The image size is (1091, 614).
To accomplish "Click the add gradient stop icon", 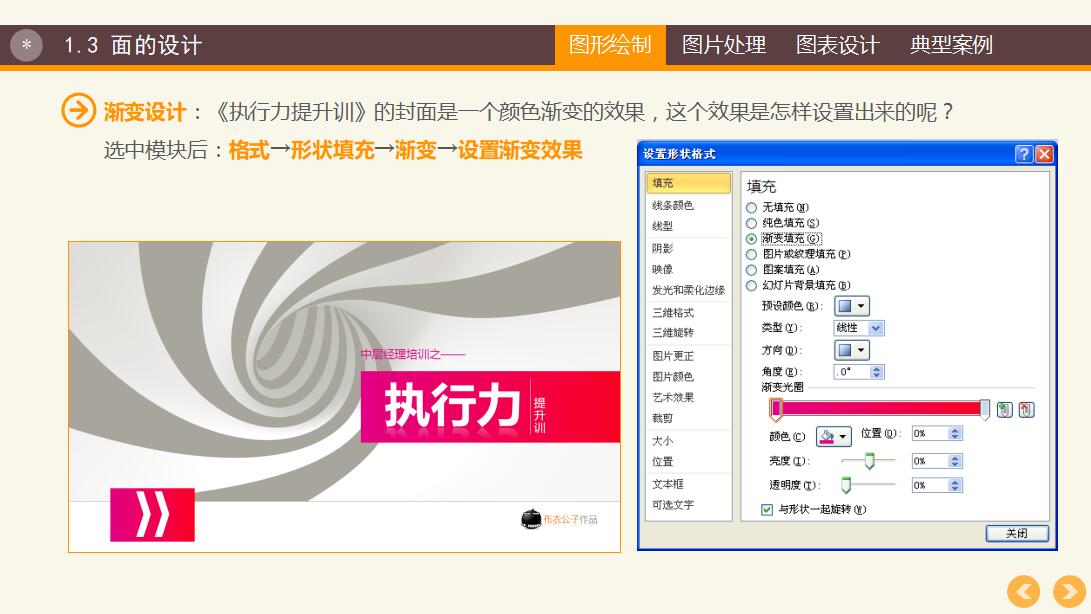I will [x=1005, y=410].
